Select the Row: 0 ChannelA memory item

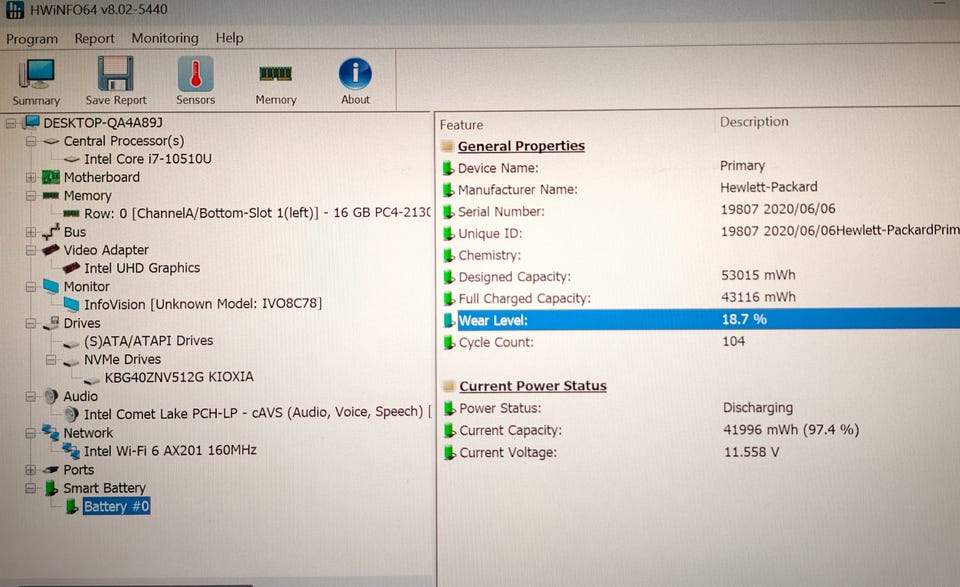pos(257,213)
